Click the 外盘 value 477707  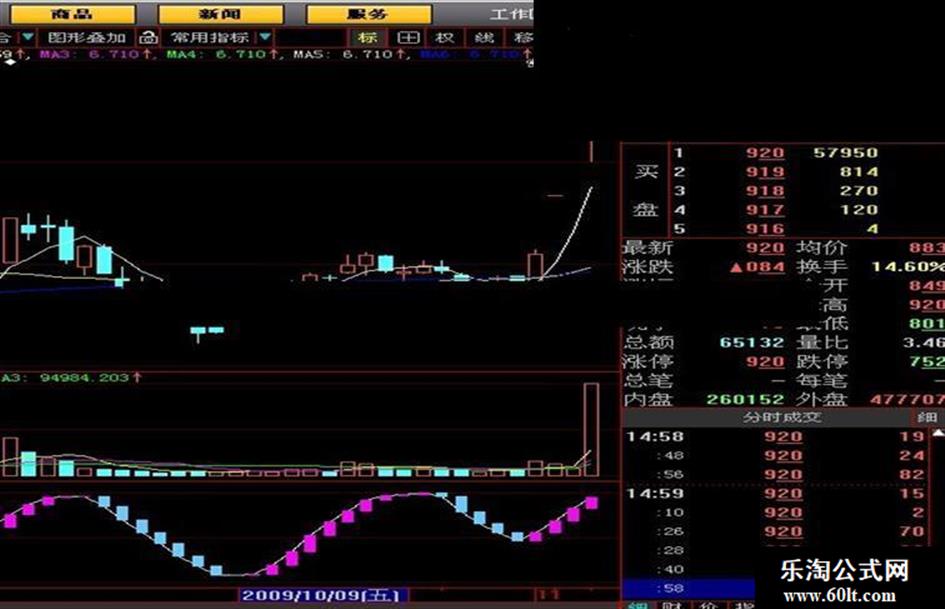[907, 399]
